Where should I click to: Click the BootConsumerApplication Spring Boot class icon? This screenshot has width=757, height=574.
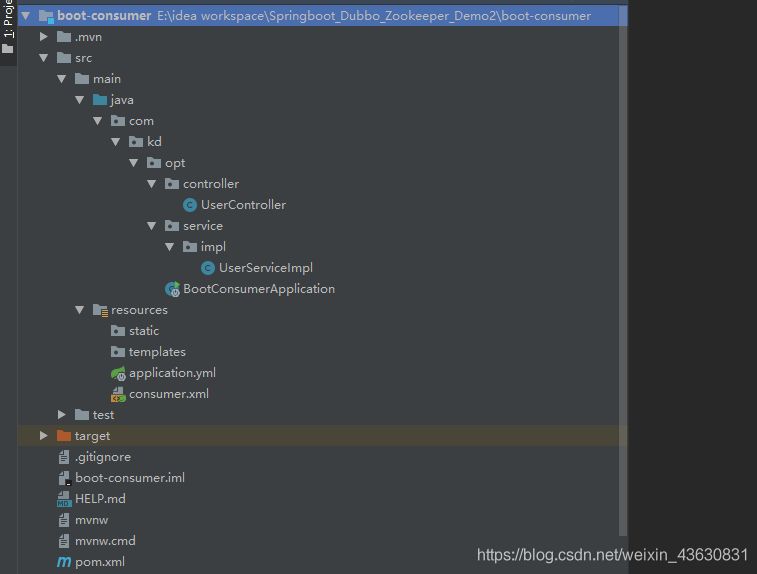pyautogui.click(x=172, y=289)
